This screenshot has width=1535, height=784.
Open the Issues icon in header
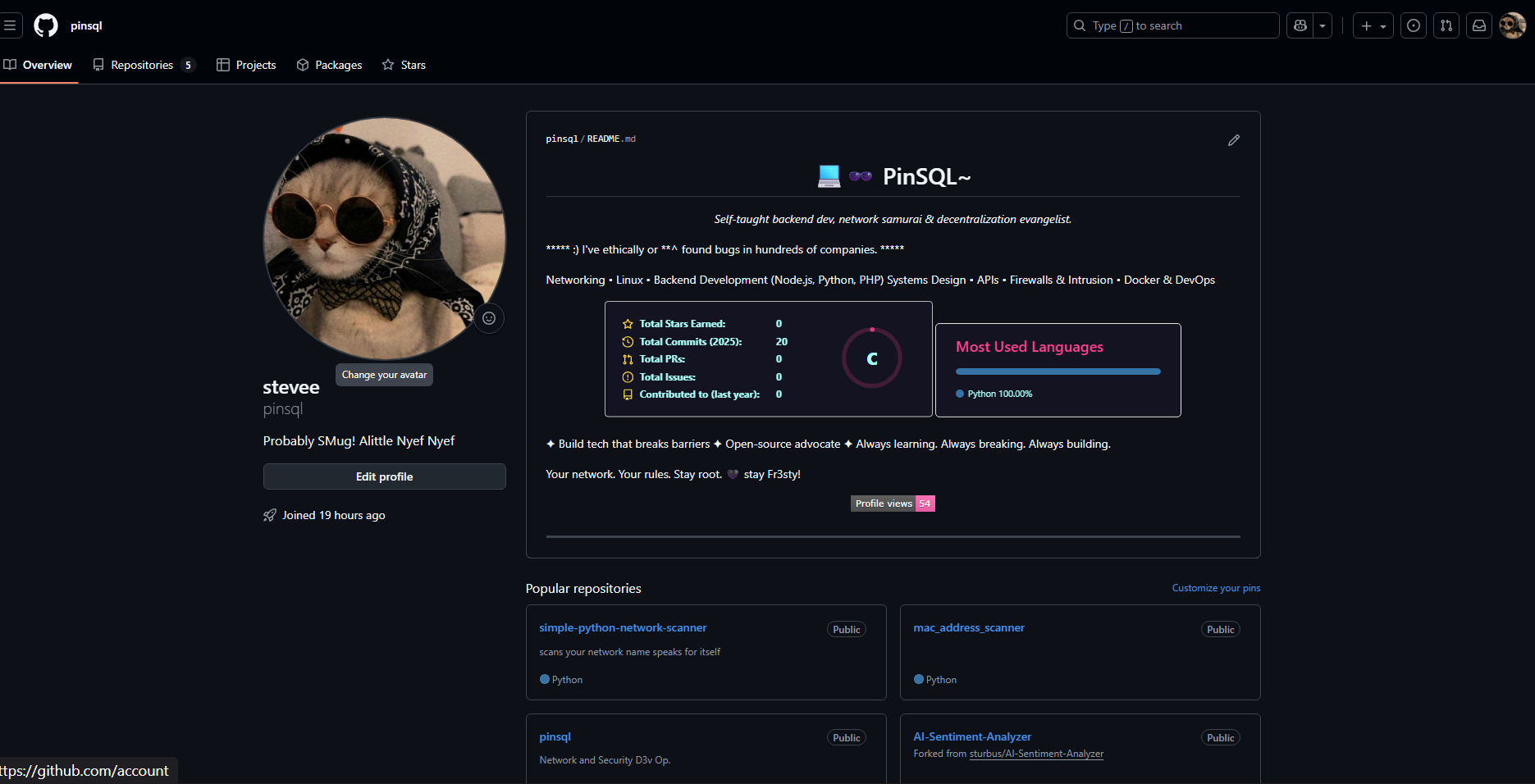coord(1414,25)
